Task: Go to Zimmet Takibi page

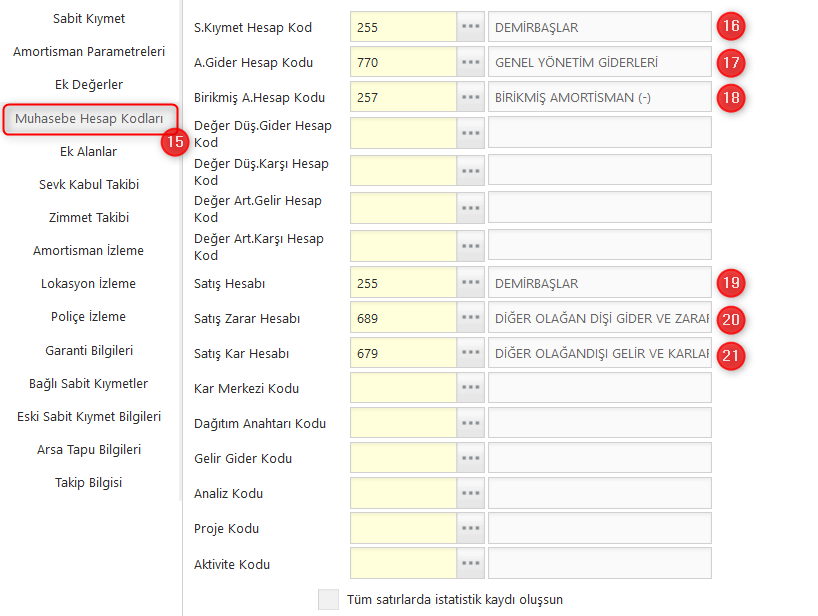Action: [x=89, y=217]
